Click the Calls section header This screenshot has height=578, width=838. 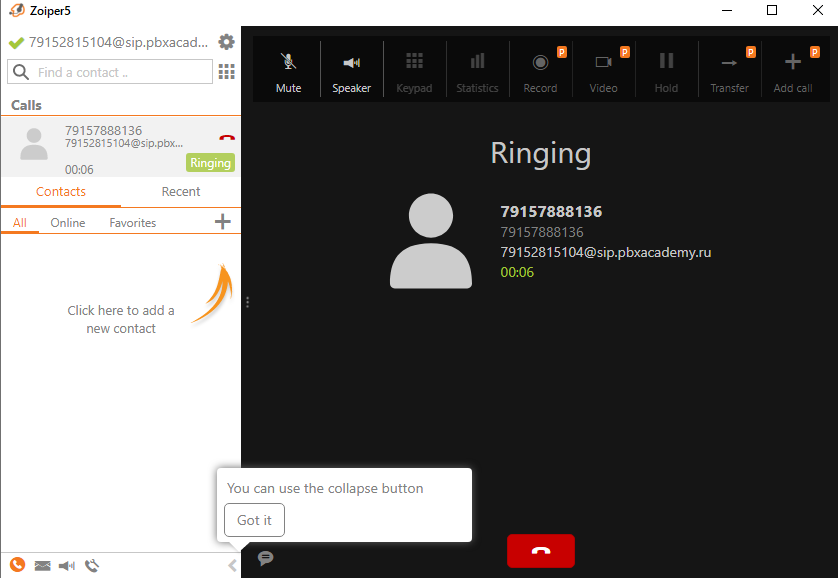point(26,105)
